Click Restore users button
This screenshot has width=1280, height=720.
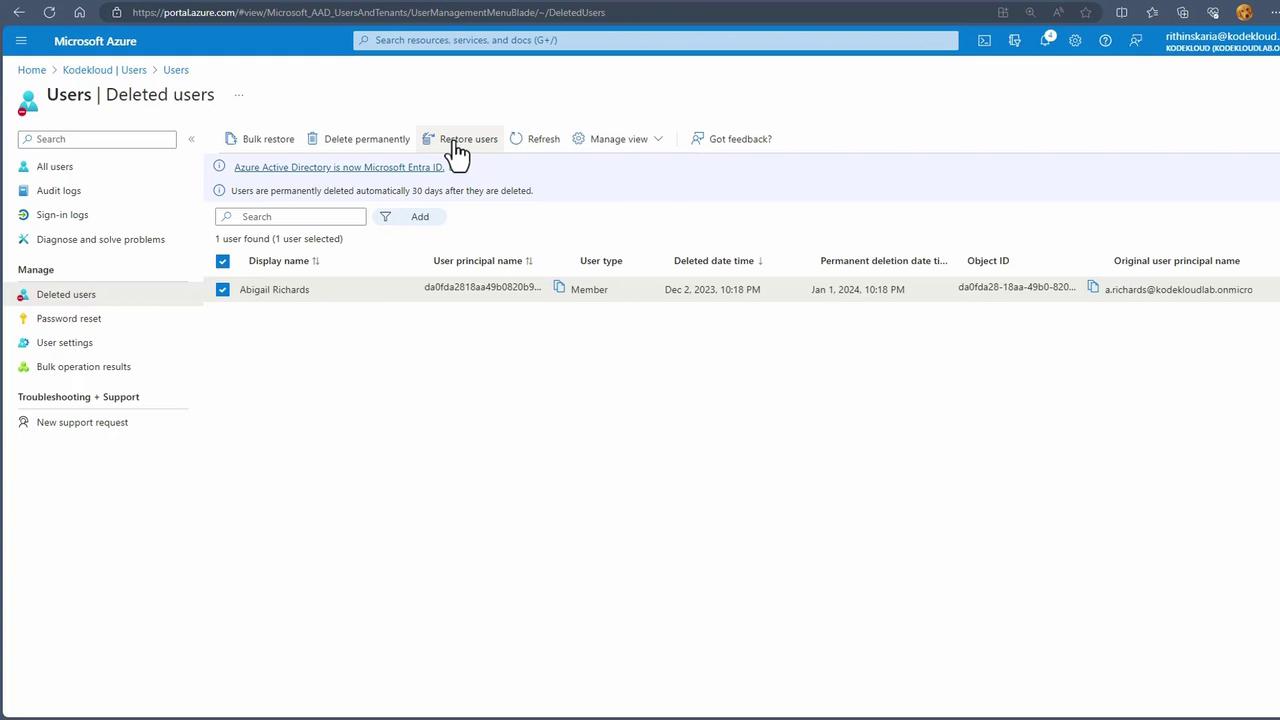tap(460, 139)
